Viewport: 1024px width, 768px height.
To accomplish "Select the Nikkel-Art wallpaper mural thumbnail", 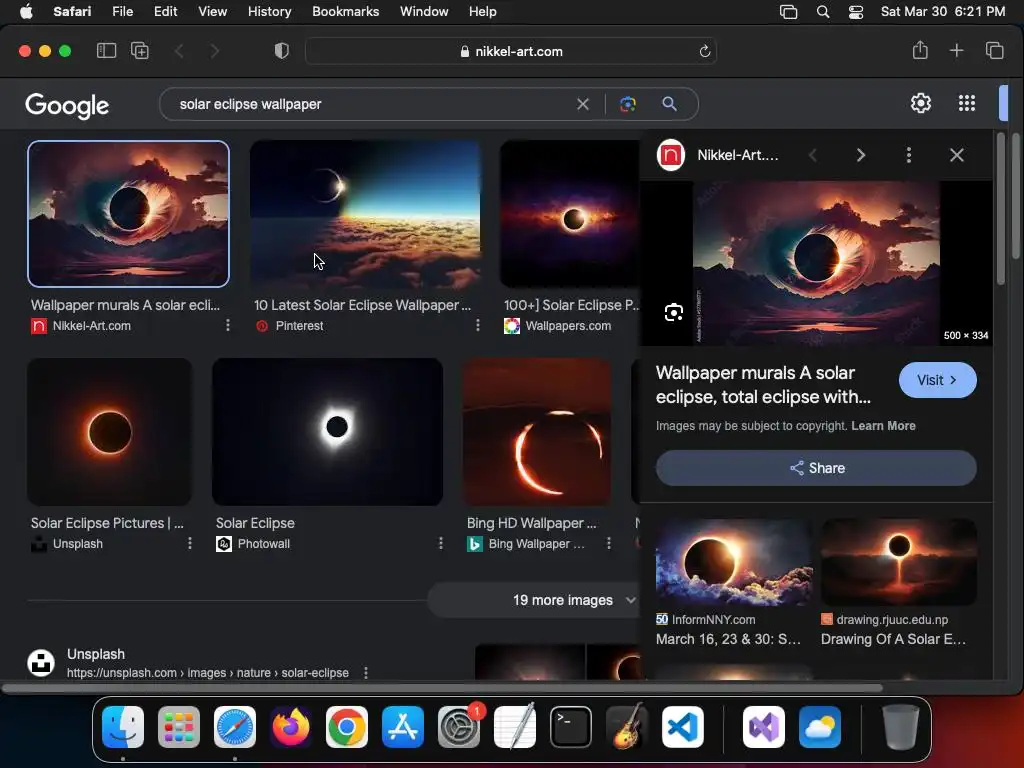I will coord(129,214).
